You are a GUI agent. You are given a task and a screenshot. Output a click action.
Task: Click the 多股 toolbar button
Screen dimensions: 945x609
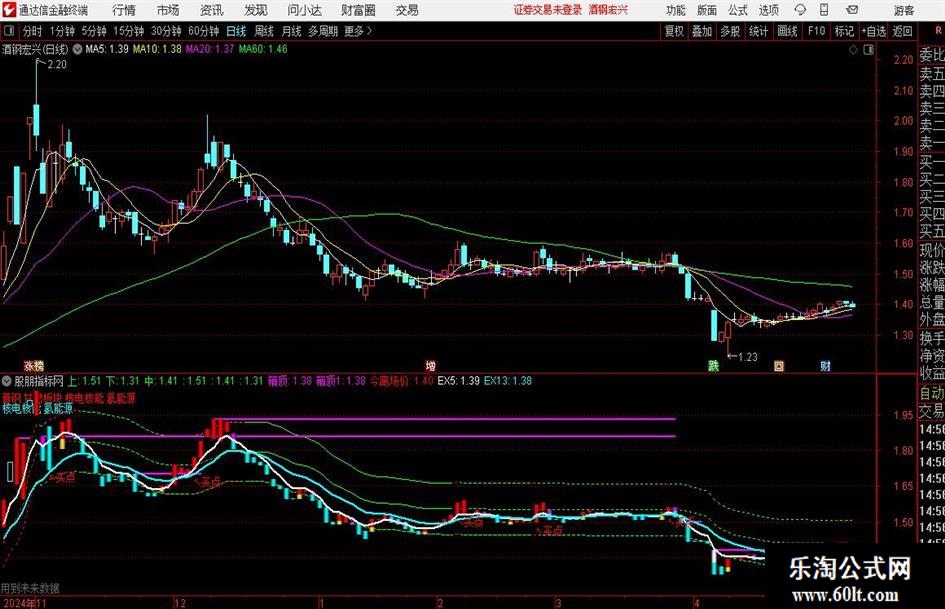pos(730,31)
